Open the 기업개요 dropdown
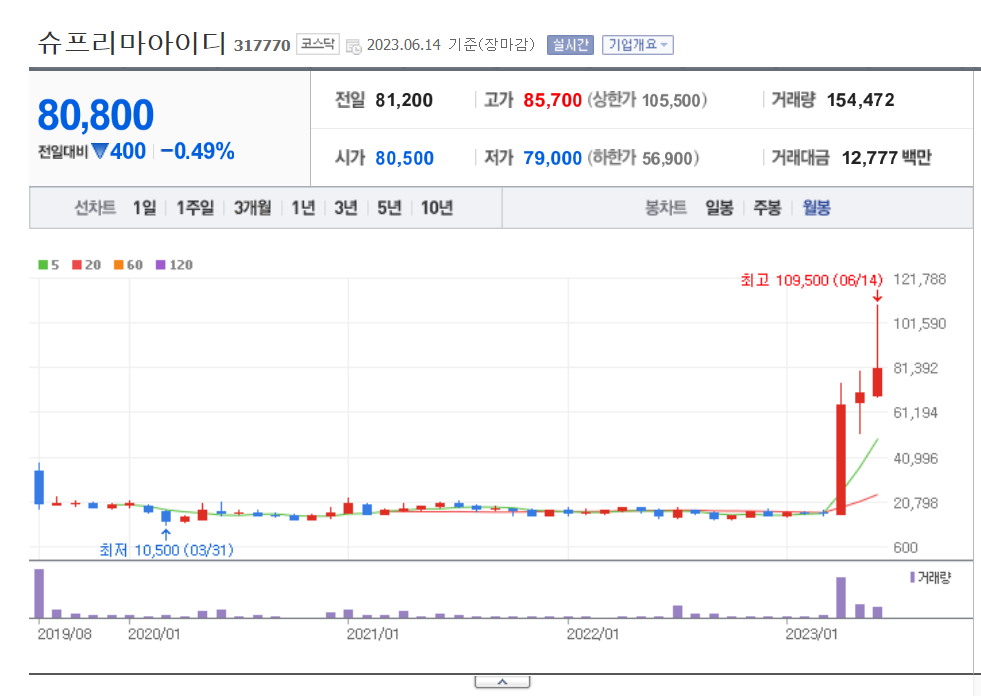This screenshot has width=981, height=696. pos(638,45)
